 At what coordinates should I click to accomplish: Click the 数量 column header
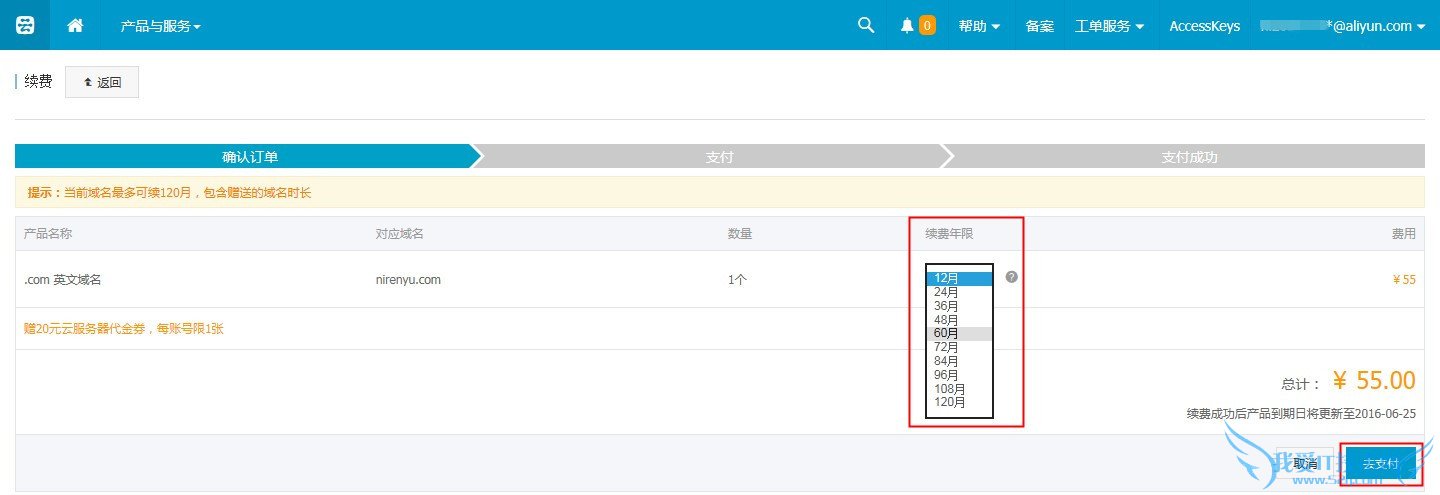pyautogui.click(x=740, y=234)
